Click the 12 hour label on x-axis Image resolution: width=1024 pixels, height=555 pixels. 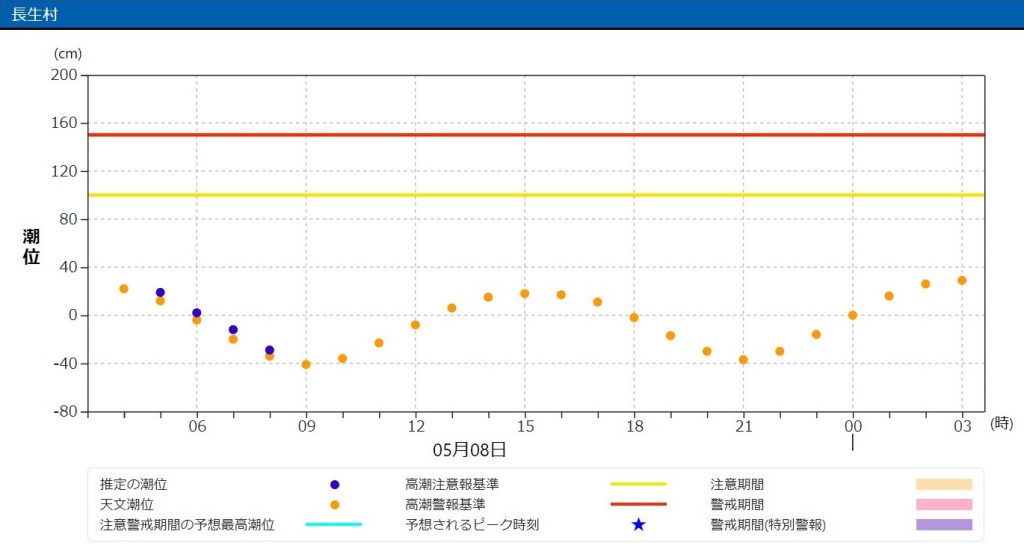416,426
